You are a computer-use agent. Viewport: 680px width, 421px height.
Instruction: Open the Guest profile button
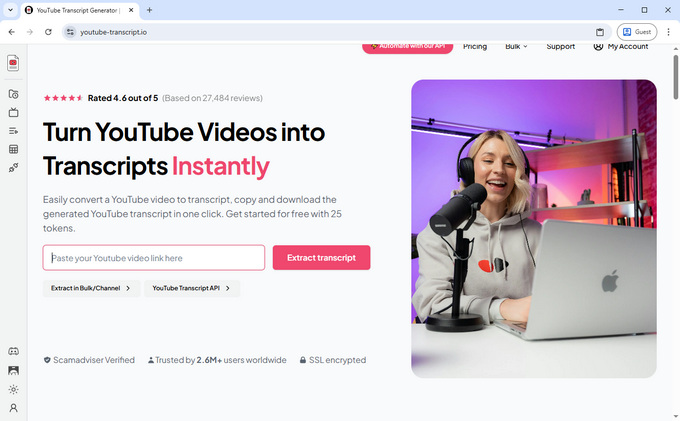pos(637,32)
